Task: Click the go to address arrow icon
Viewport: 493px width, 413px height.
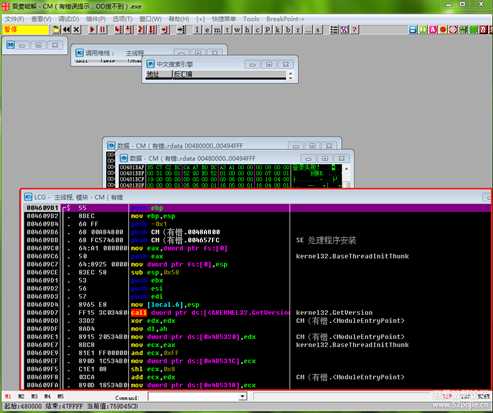Action: (x=181, y=30)
